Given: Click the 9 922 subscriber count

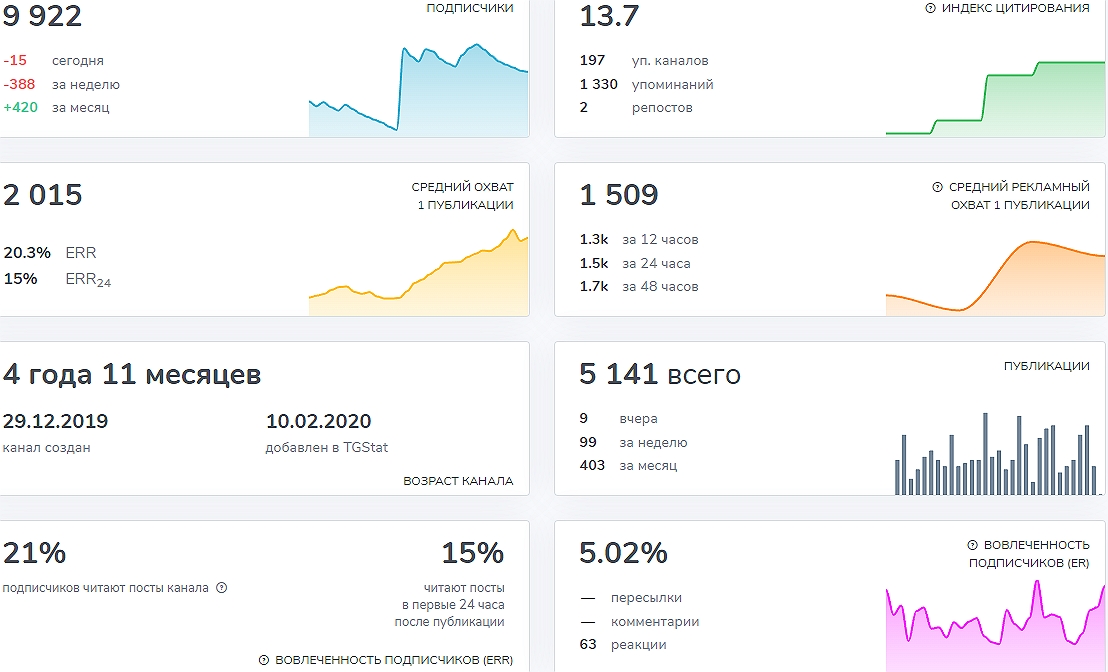Looking at the screenshot, I should 42,16.
